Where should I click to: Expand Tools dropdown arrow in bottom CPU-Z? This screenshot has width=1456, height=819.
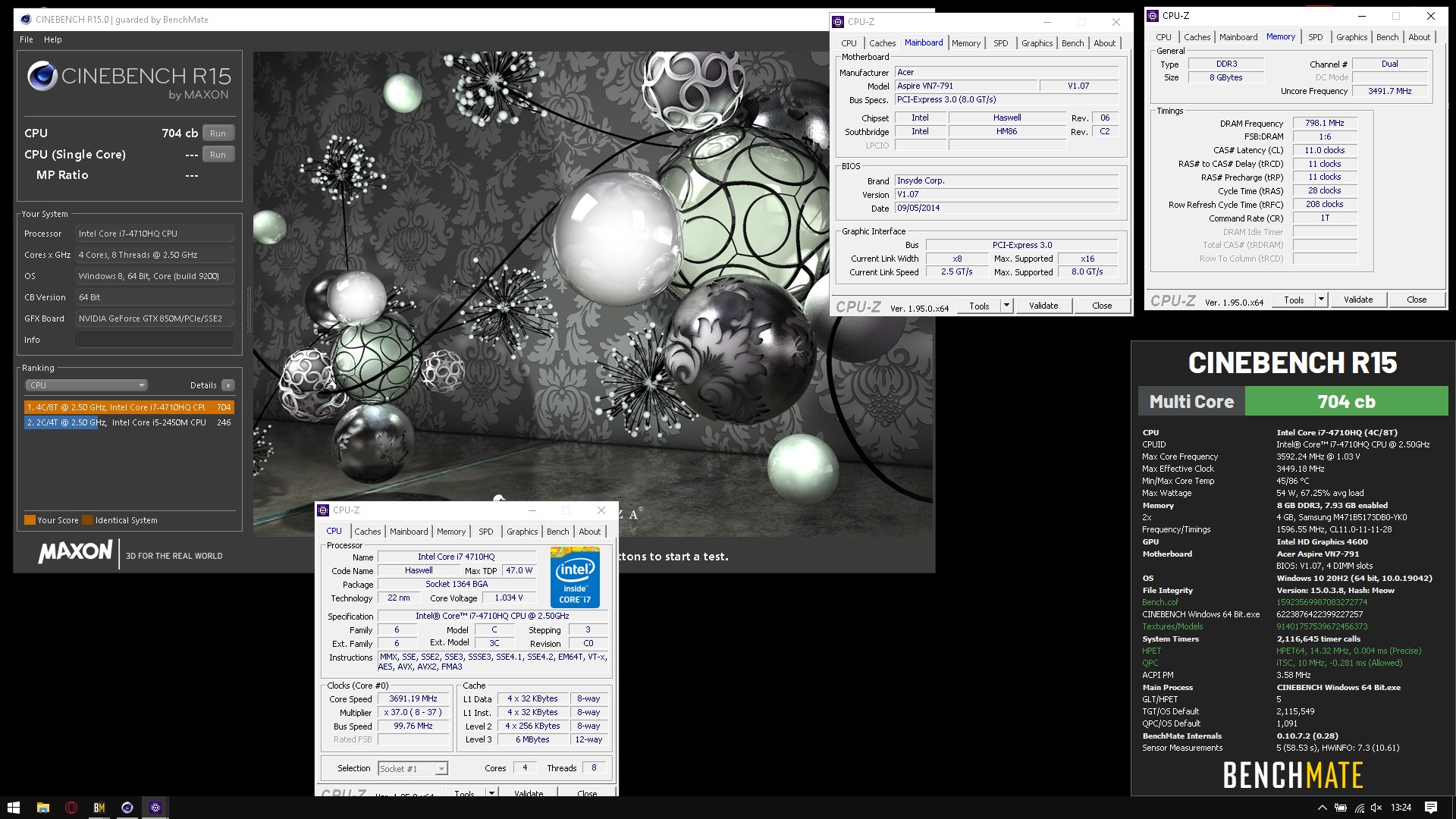pyautogui.click(x=492, y=793)
